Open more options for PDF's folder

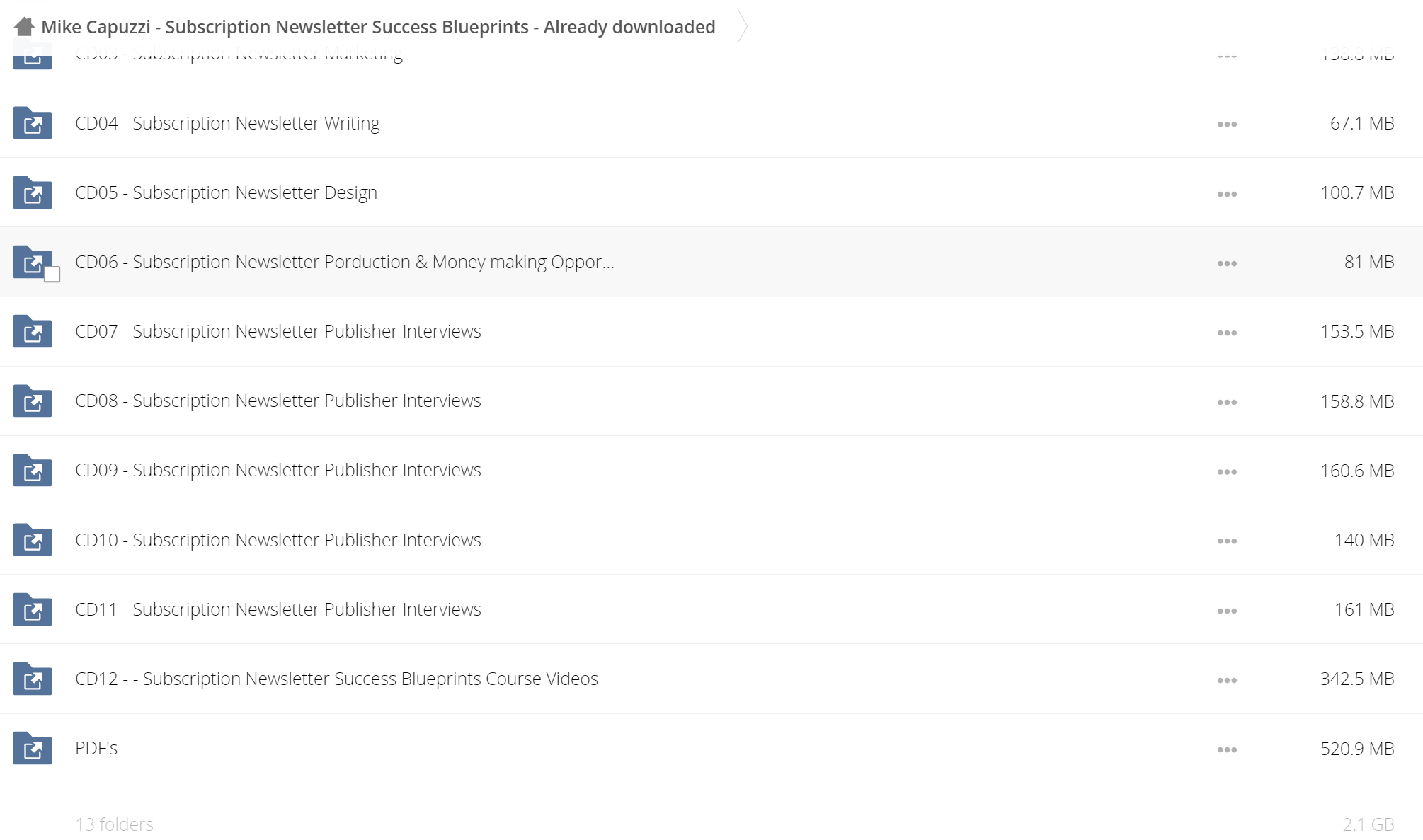coord(1227,749)
